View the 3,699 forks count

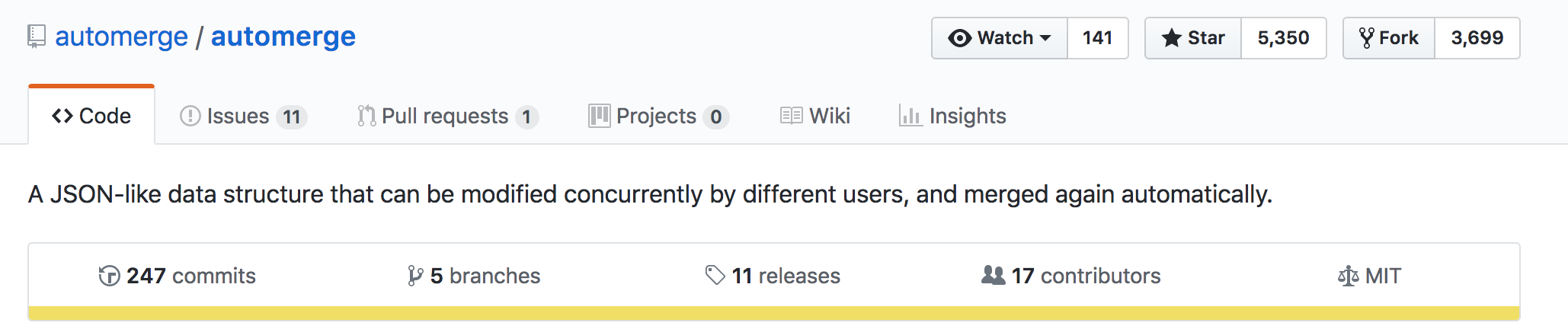[1477, 38]
